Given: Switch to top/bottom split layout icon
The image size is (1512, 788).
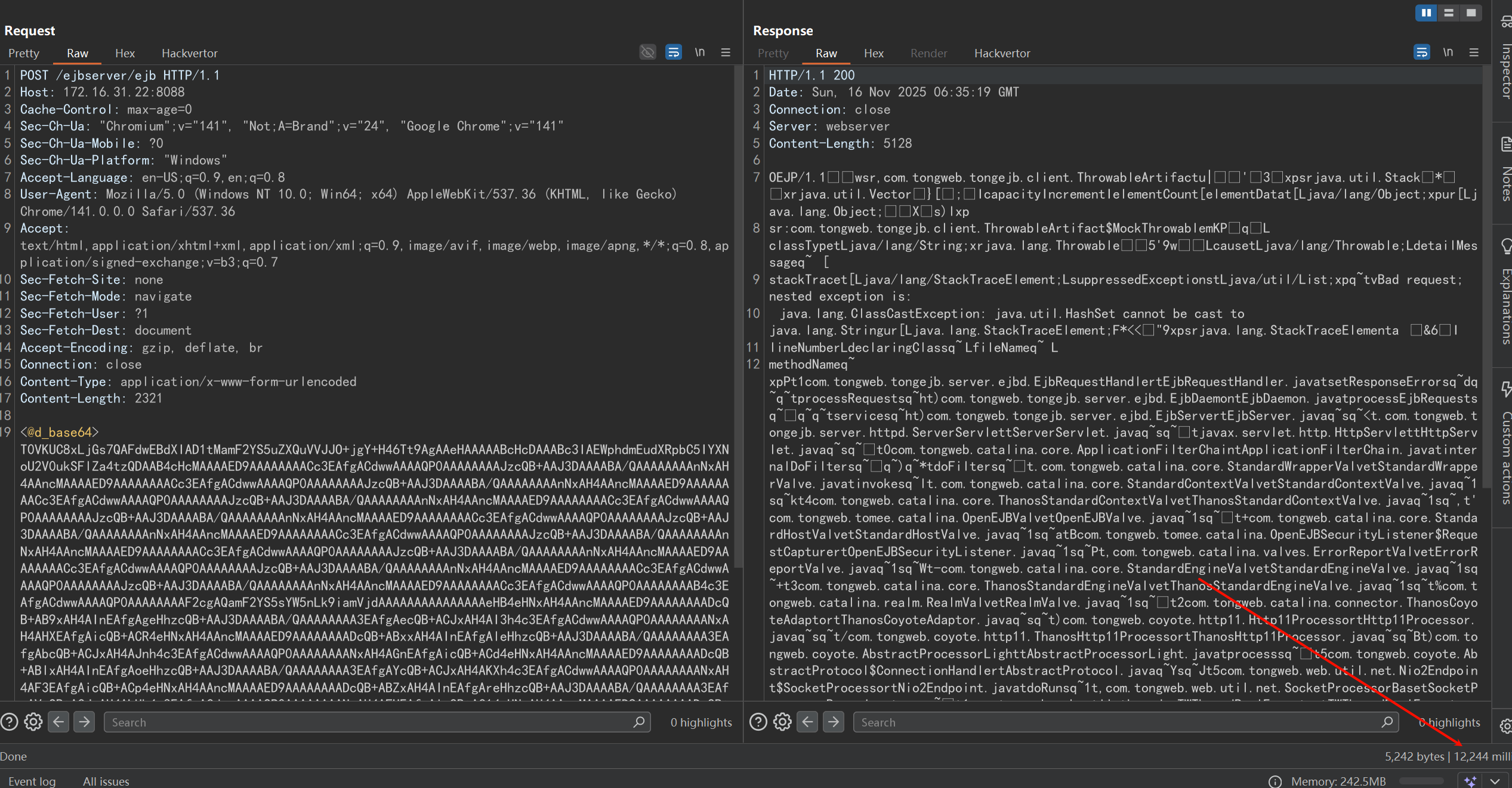Looking at the screenshot, I should click(x=1449, y=13).
